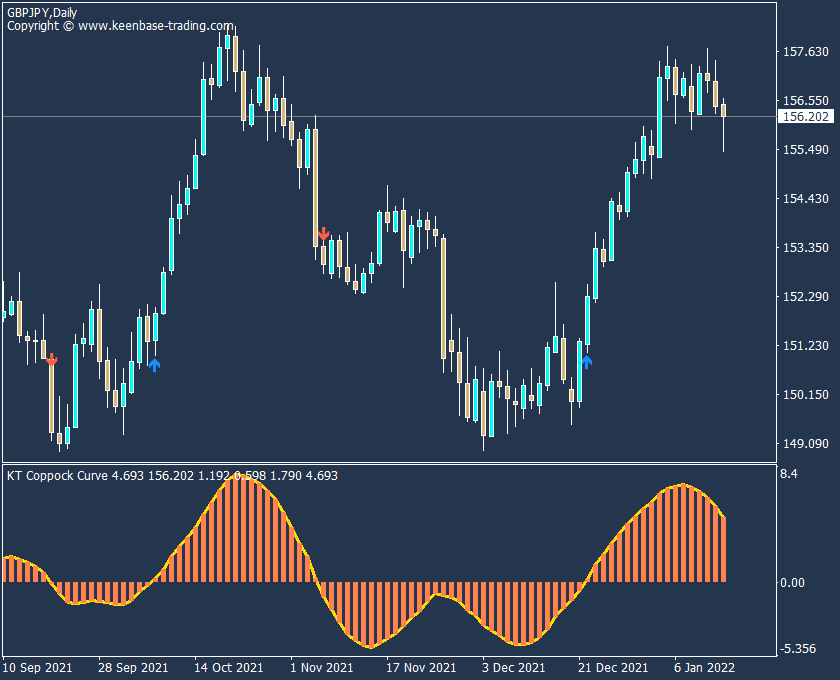Click the 3 Dec 2021 date label
Image resolution: width=840 pixels, height=680 pixels.
tap(513, 668)
